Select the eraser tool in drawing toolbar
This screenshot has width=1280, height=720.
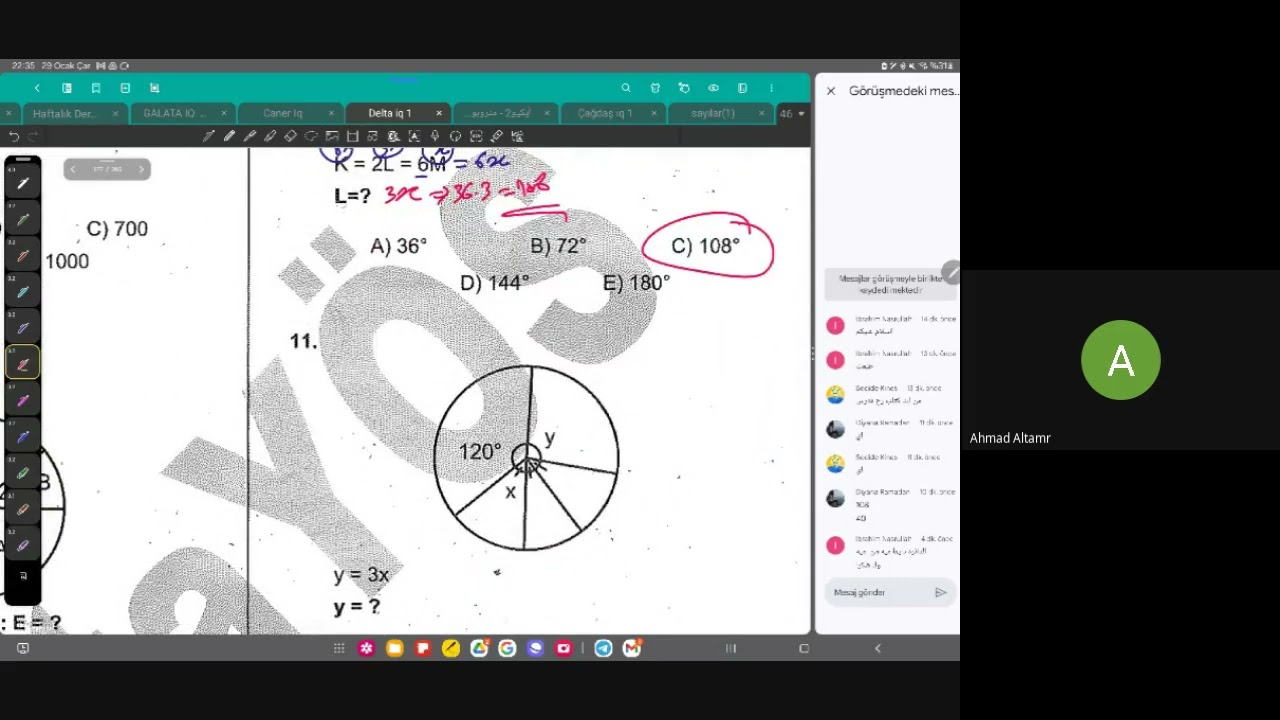[290, 136]
